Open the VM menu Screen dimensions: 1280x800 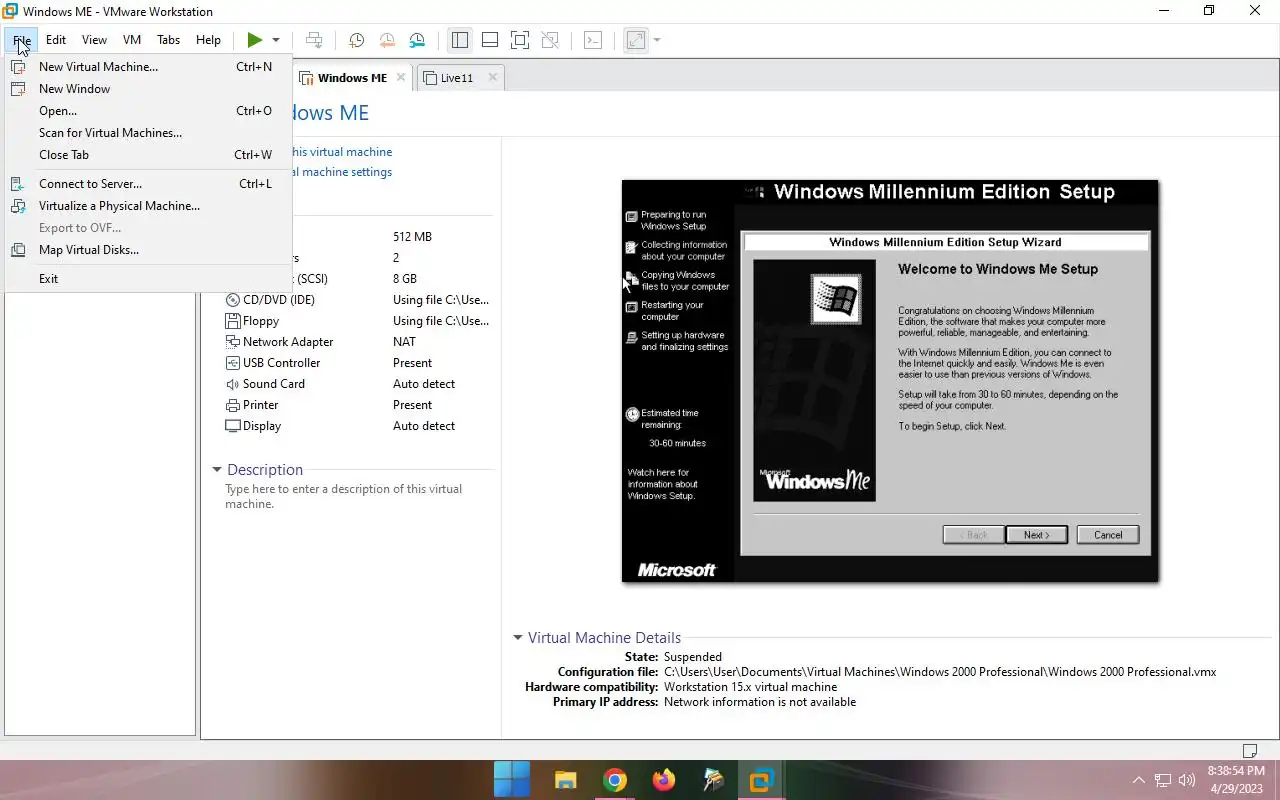(x=132, y=40)
